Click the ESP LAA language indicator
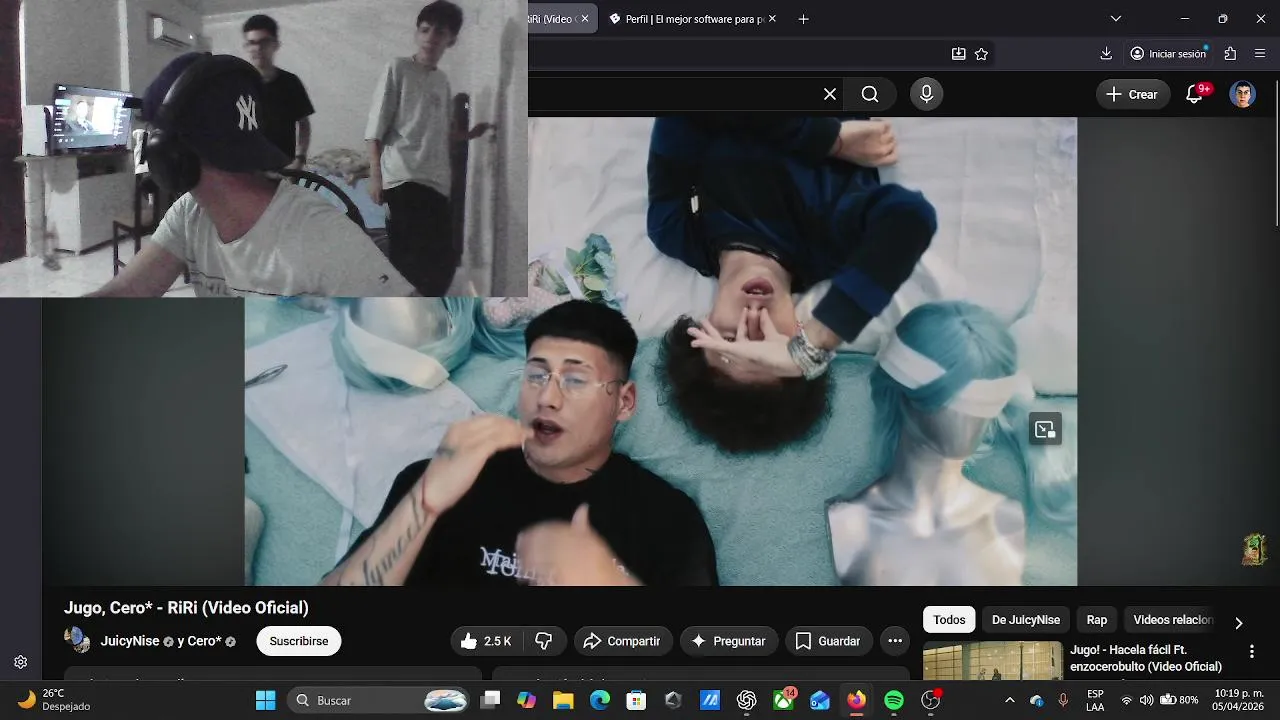Image resolution: width=1280 pixels, height=720 pixels. click(x=1095, y=700)
